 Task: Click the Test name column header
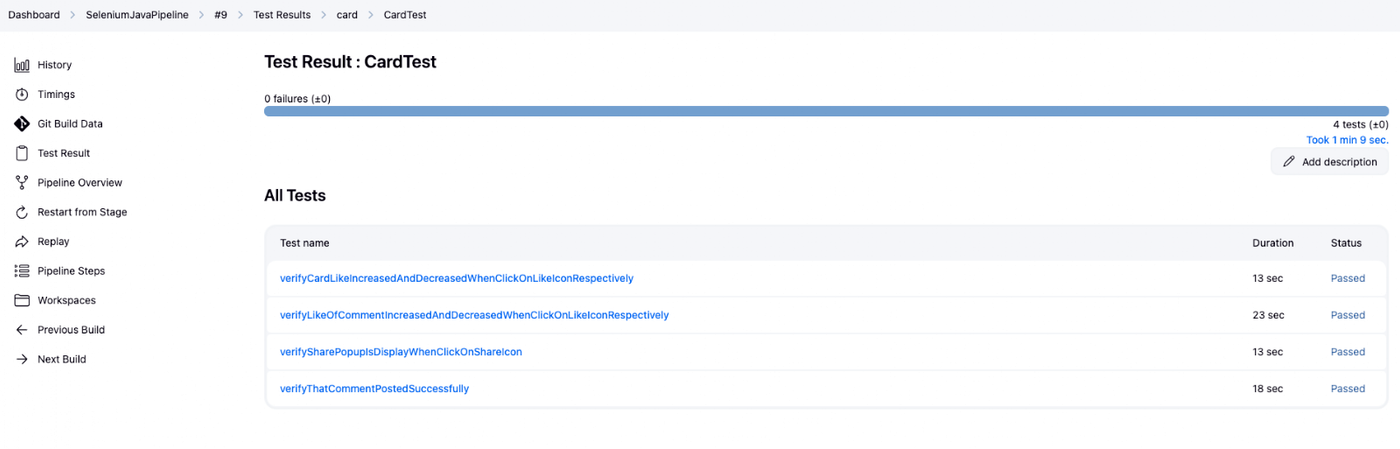(305, 243)
